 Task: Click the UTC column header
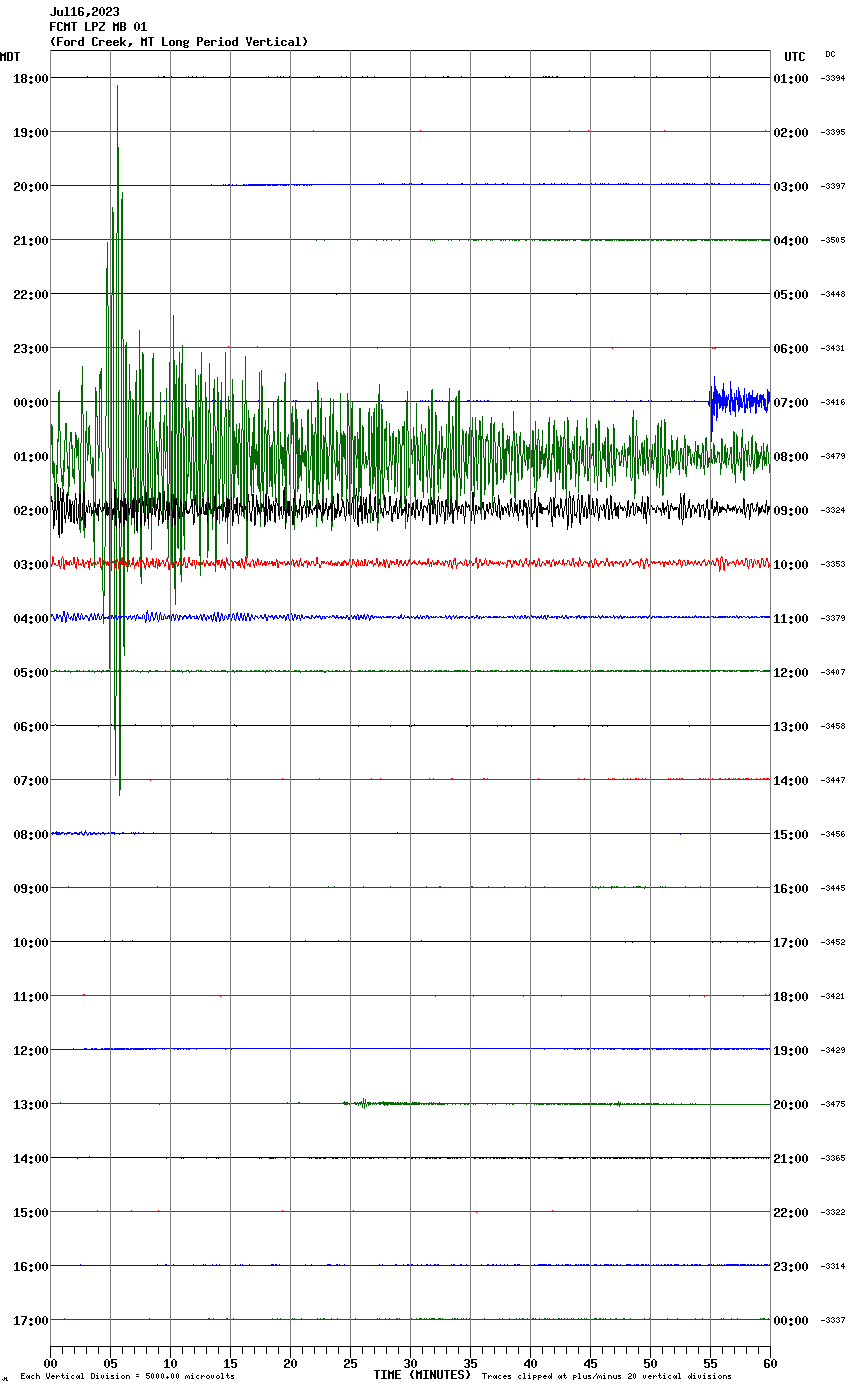794,57
